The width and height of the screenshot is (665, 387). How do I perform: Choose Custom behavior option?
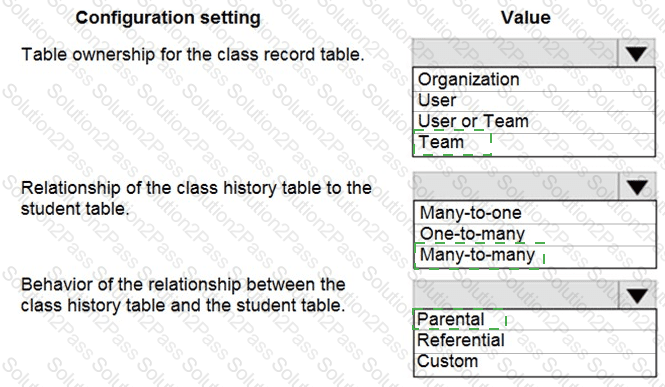pos(535,363)
